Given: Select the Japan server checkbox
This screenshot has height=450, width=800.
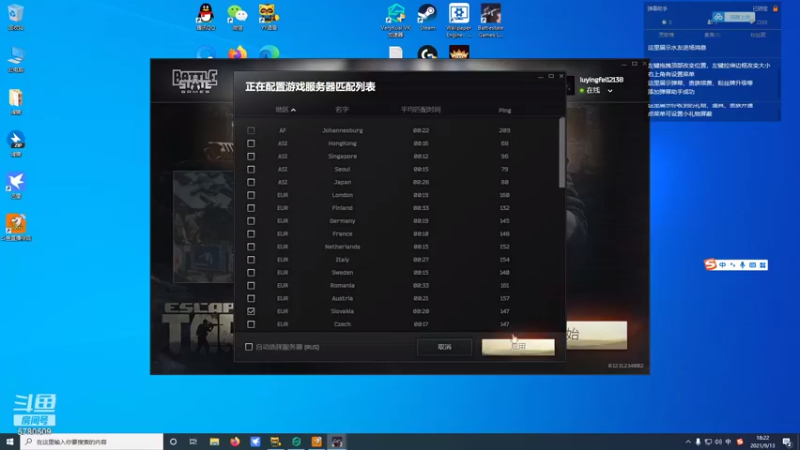Looking at the screenshot, I should 251,182.
